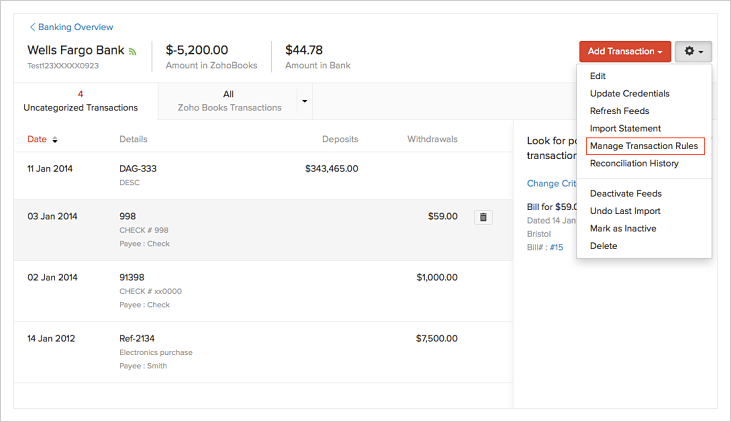Click the green feed status icon
This screenshot has width=731, height=422.
tap(133, 51)
